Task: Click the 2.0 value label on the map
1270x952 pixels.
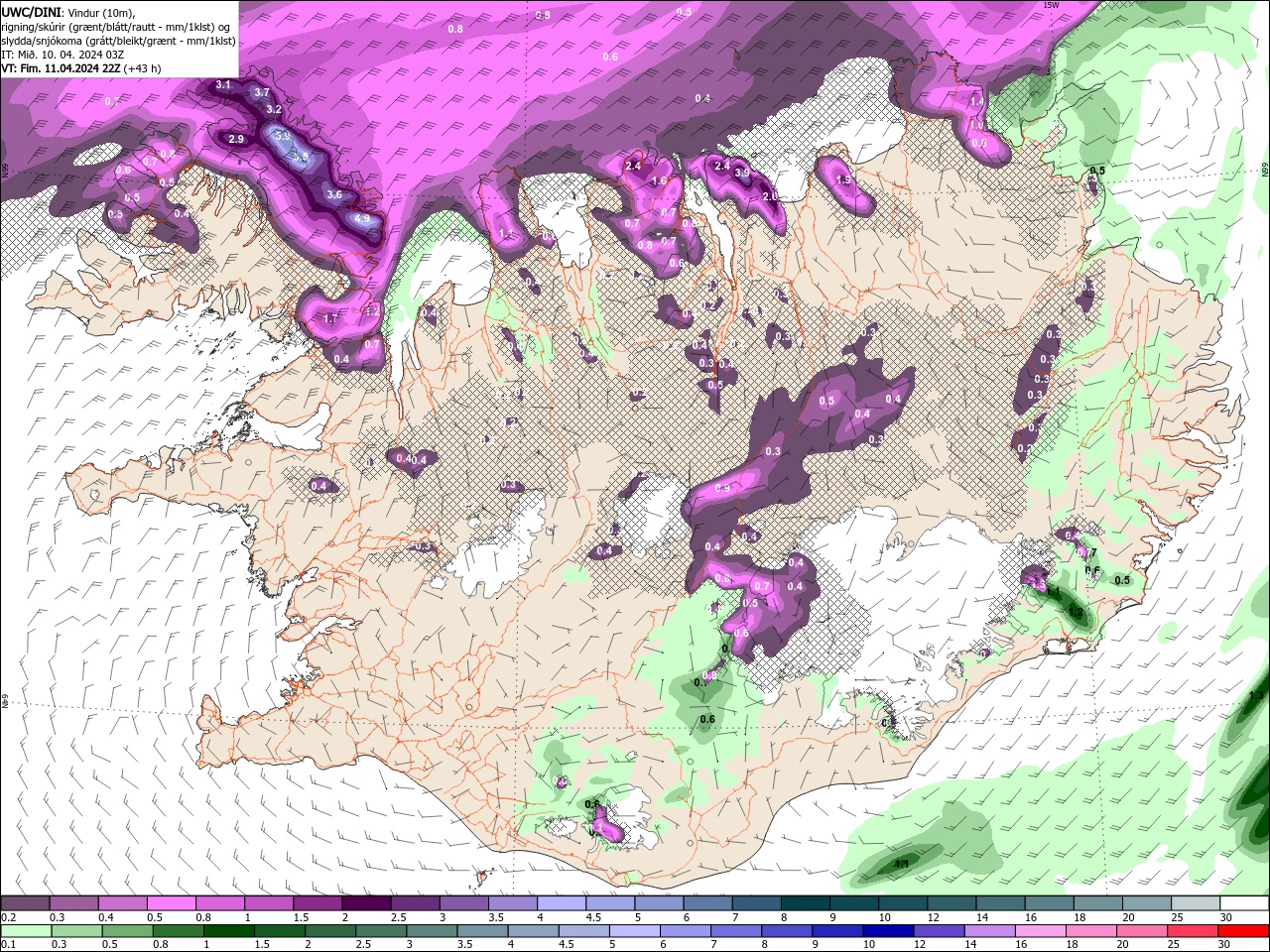Action: [x=770, y=196]
